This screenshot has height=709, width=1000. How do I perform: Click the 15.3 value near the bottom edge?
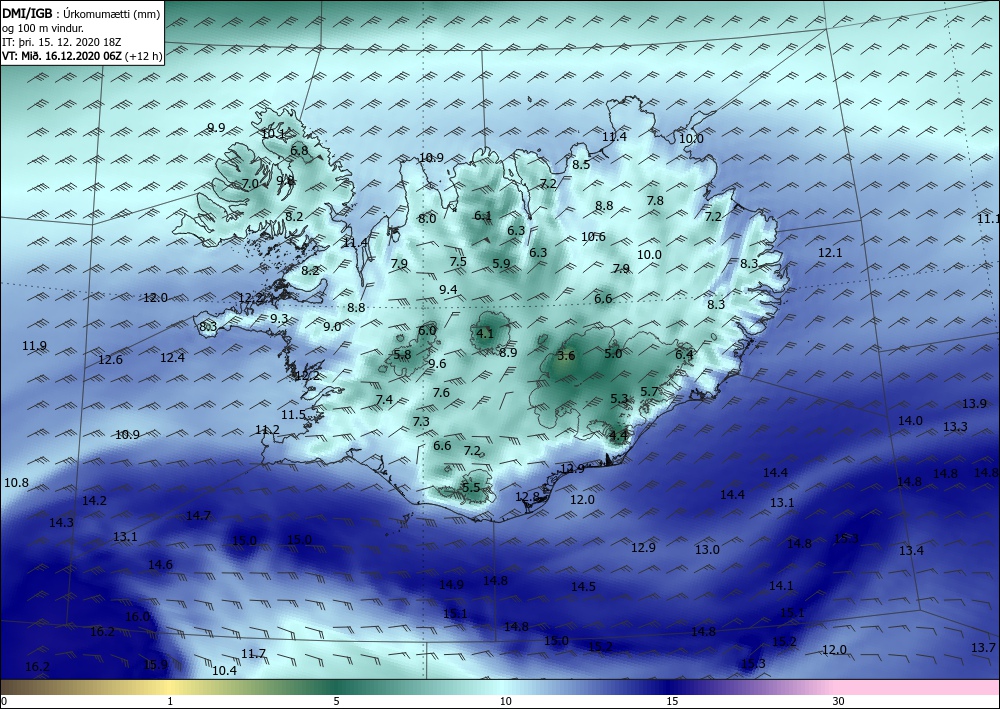[x=753, y=664]
